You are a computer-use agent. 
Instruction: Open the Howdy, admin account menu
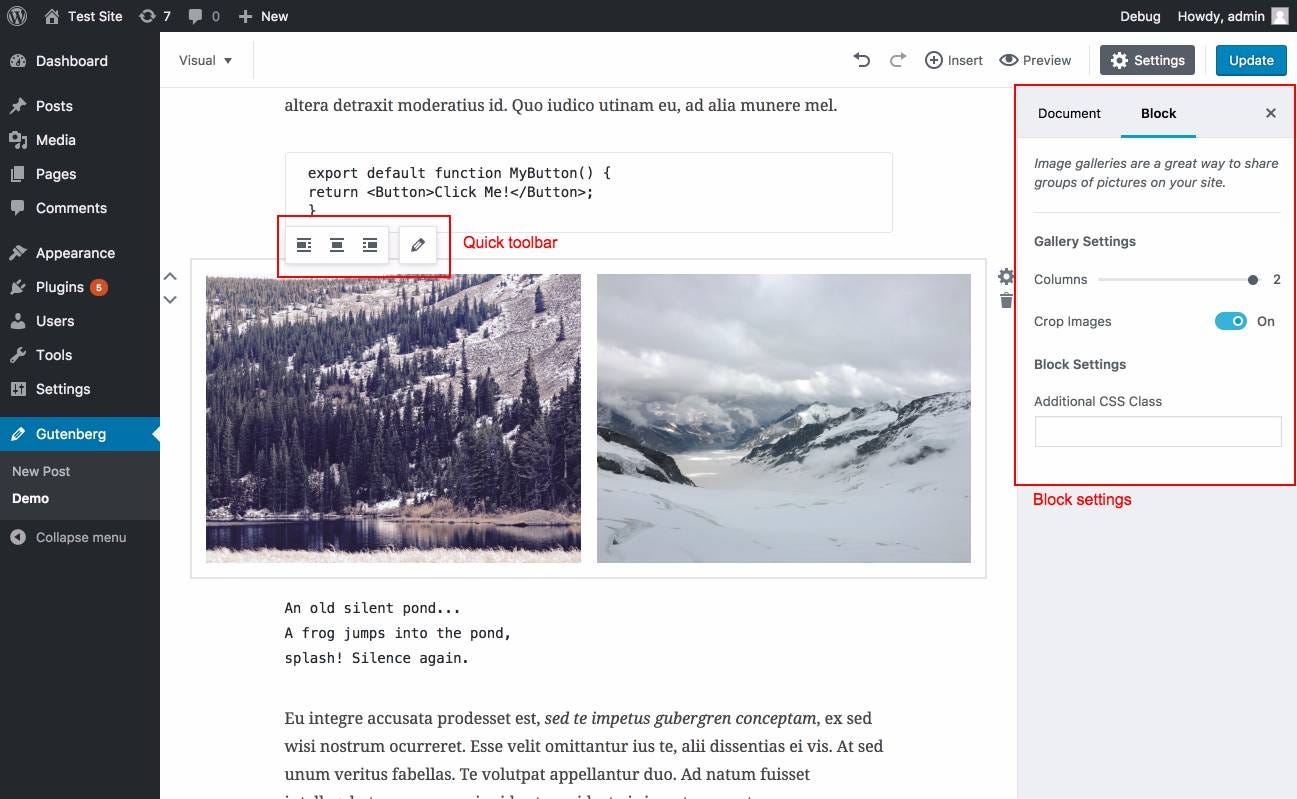point(1232,16)
